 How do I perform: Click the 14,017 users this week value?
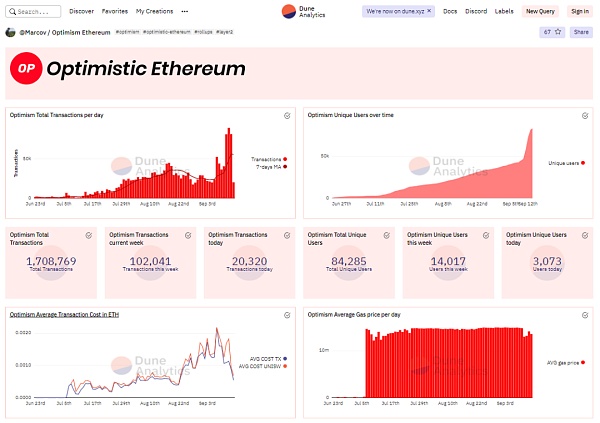pos(448,261)
